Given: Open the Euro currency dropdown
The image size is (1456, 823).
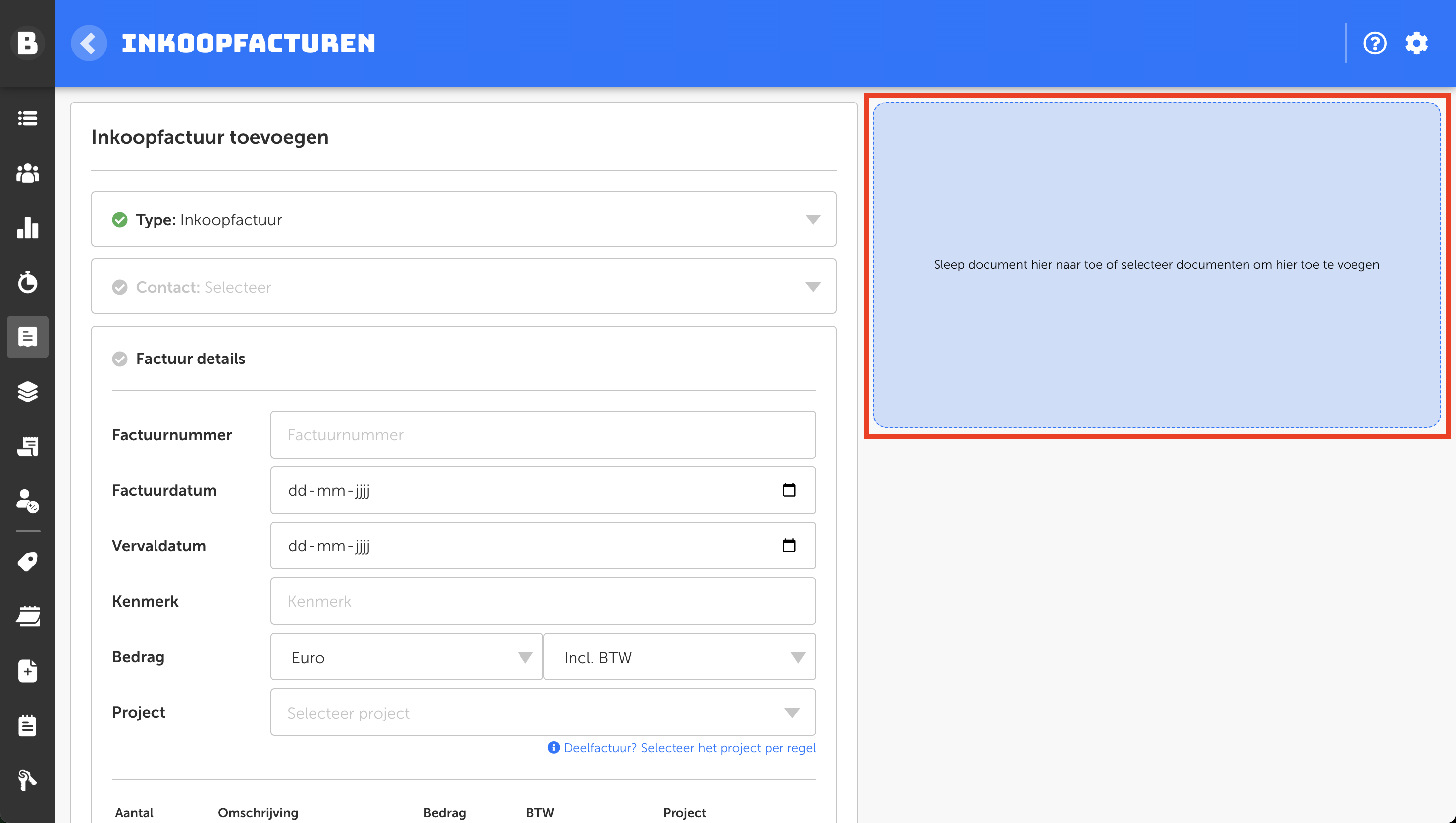Looking at the screenshot, I should [406, 657].
